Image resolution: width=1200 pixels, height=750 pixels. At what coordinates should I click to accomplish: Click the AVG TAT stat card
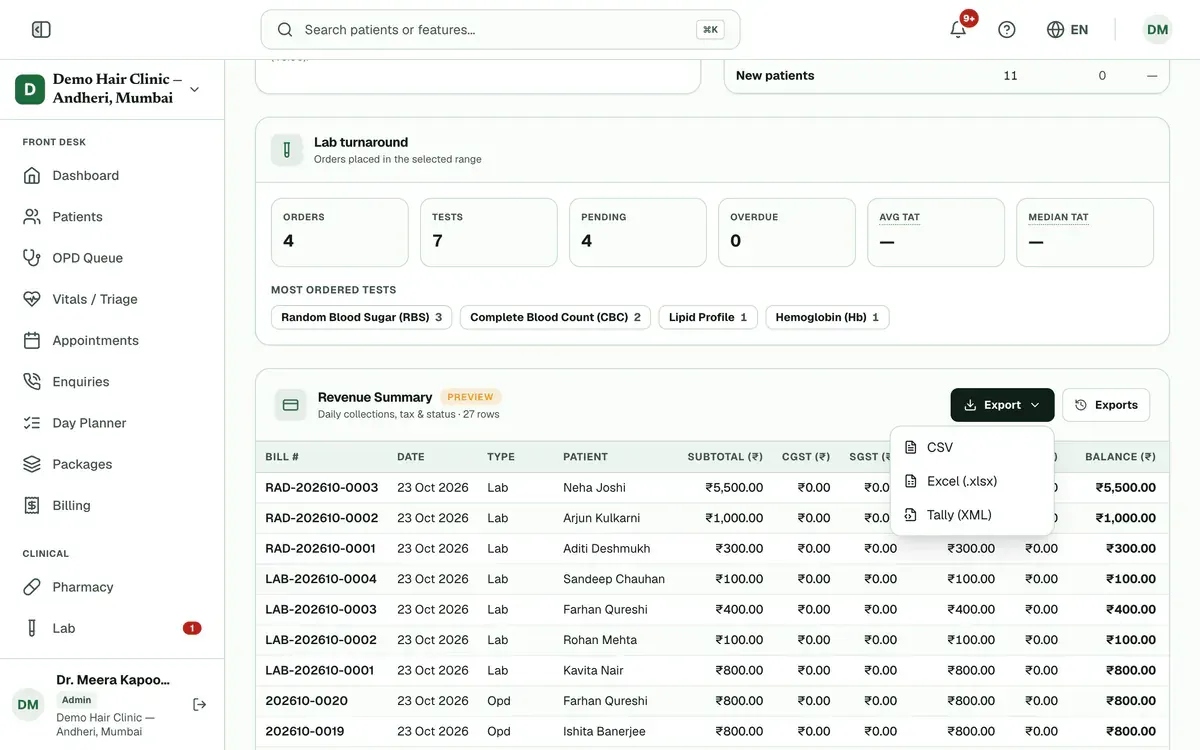click(935, 232)
